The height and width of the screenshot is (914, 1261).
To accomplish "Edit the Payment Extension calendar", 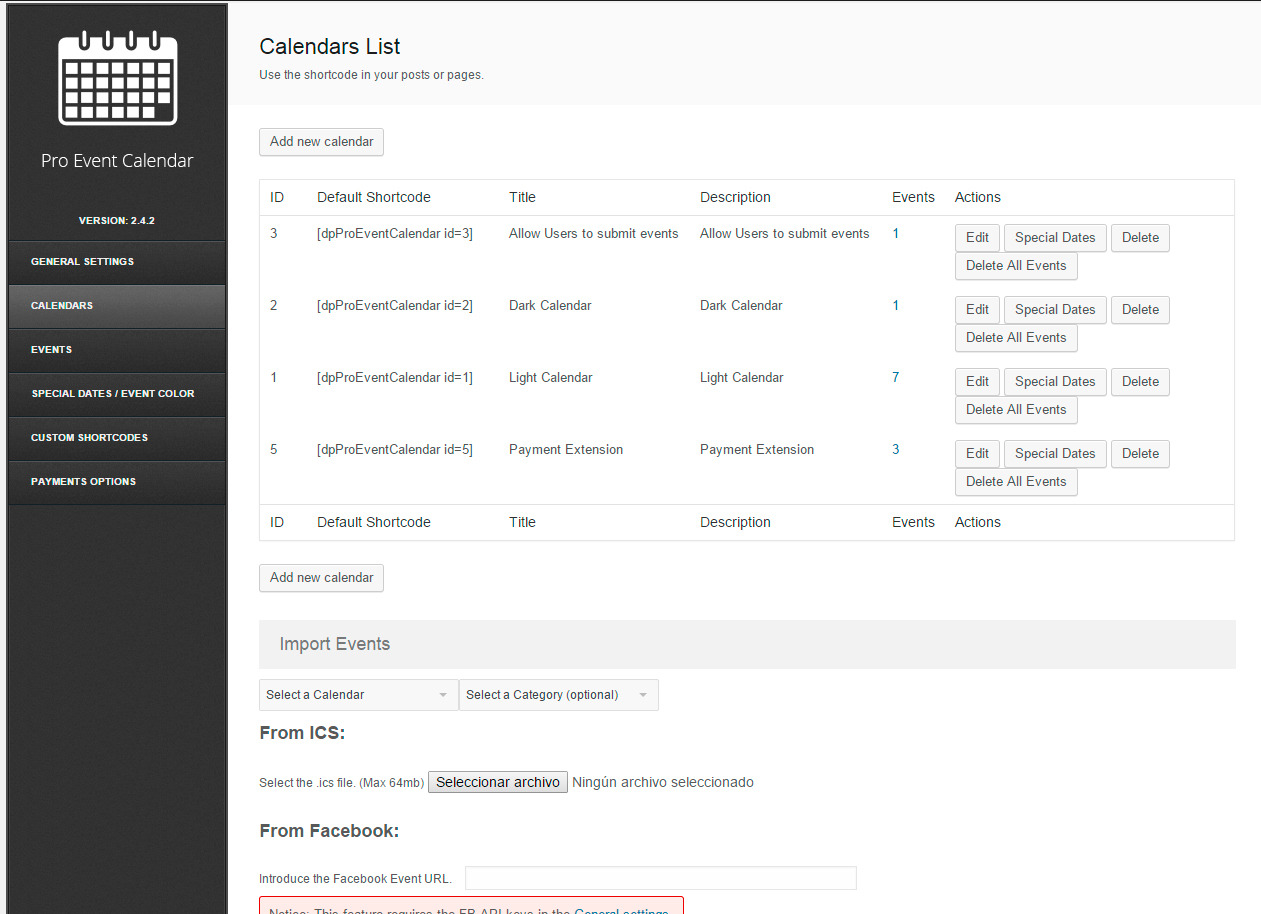I will click(x=977, y=454).
